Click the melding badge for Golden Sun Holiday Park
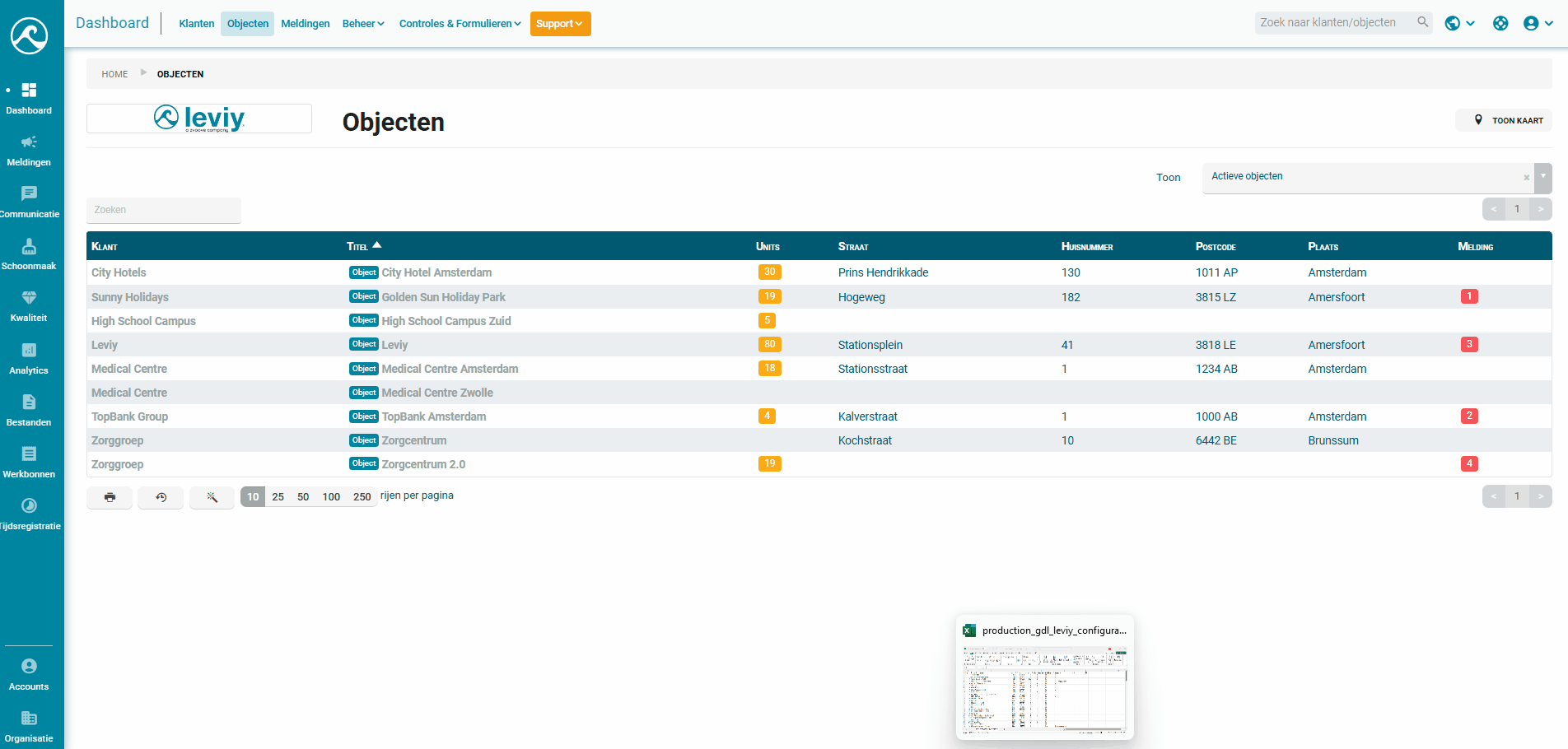Image resolution: width=1568 pixels, height=749 pixels. tap(1469, 296)
